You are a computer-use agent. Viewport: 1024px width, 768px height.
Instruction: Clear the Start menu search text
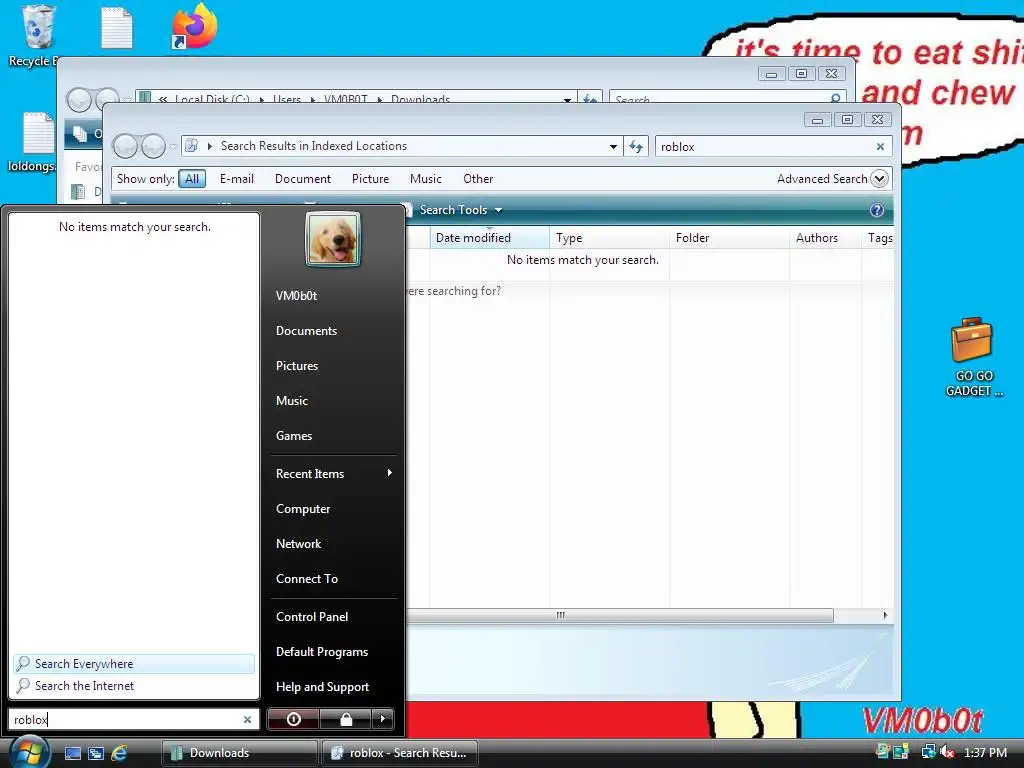248,720
